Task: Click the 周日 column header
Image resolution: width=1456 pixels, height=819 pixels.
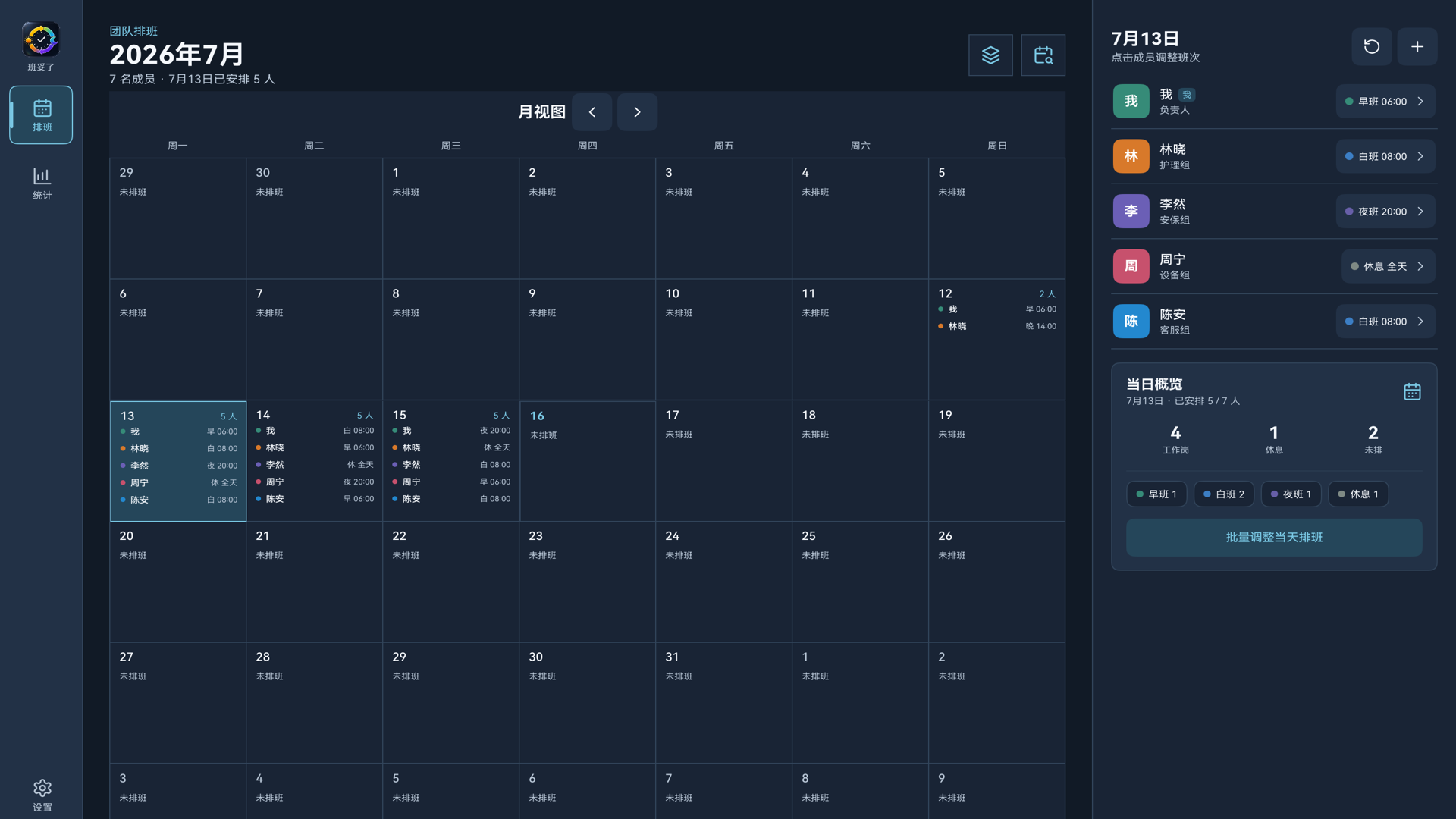Action: (x=997, y=145)
